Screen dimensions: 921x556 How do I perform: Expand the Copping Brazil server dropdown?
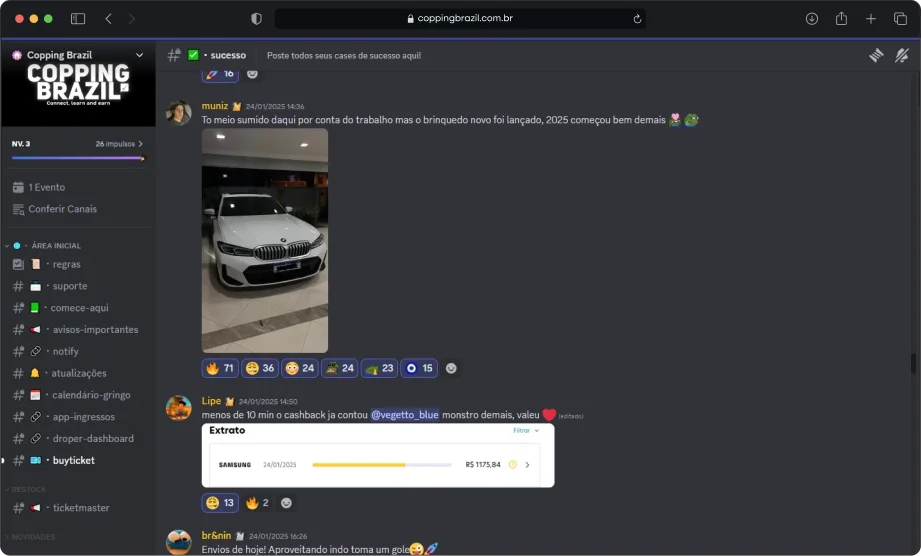139,56
